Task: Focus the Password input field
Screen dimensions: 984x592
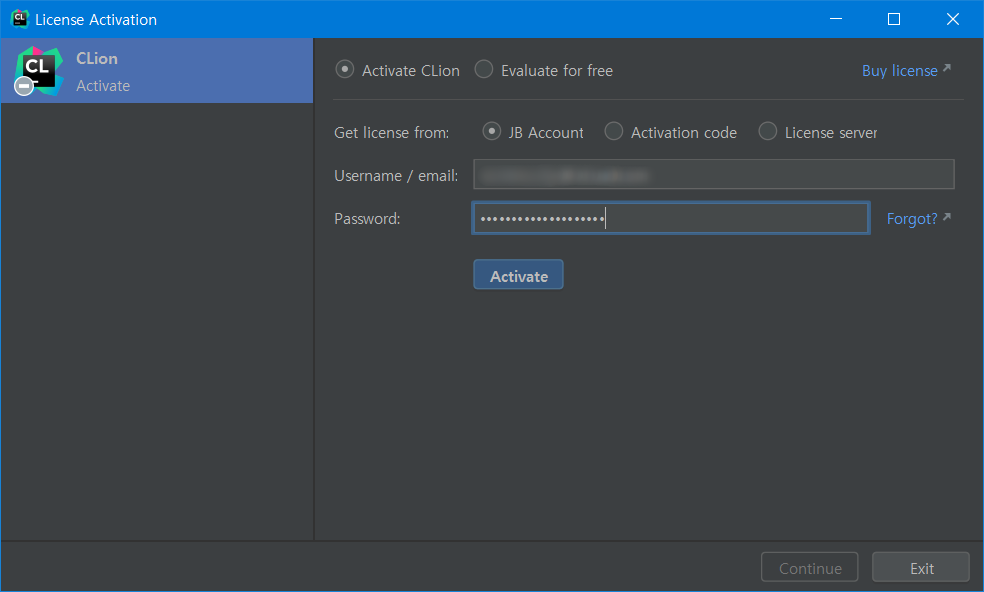Action: click(x=671, y=218)
